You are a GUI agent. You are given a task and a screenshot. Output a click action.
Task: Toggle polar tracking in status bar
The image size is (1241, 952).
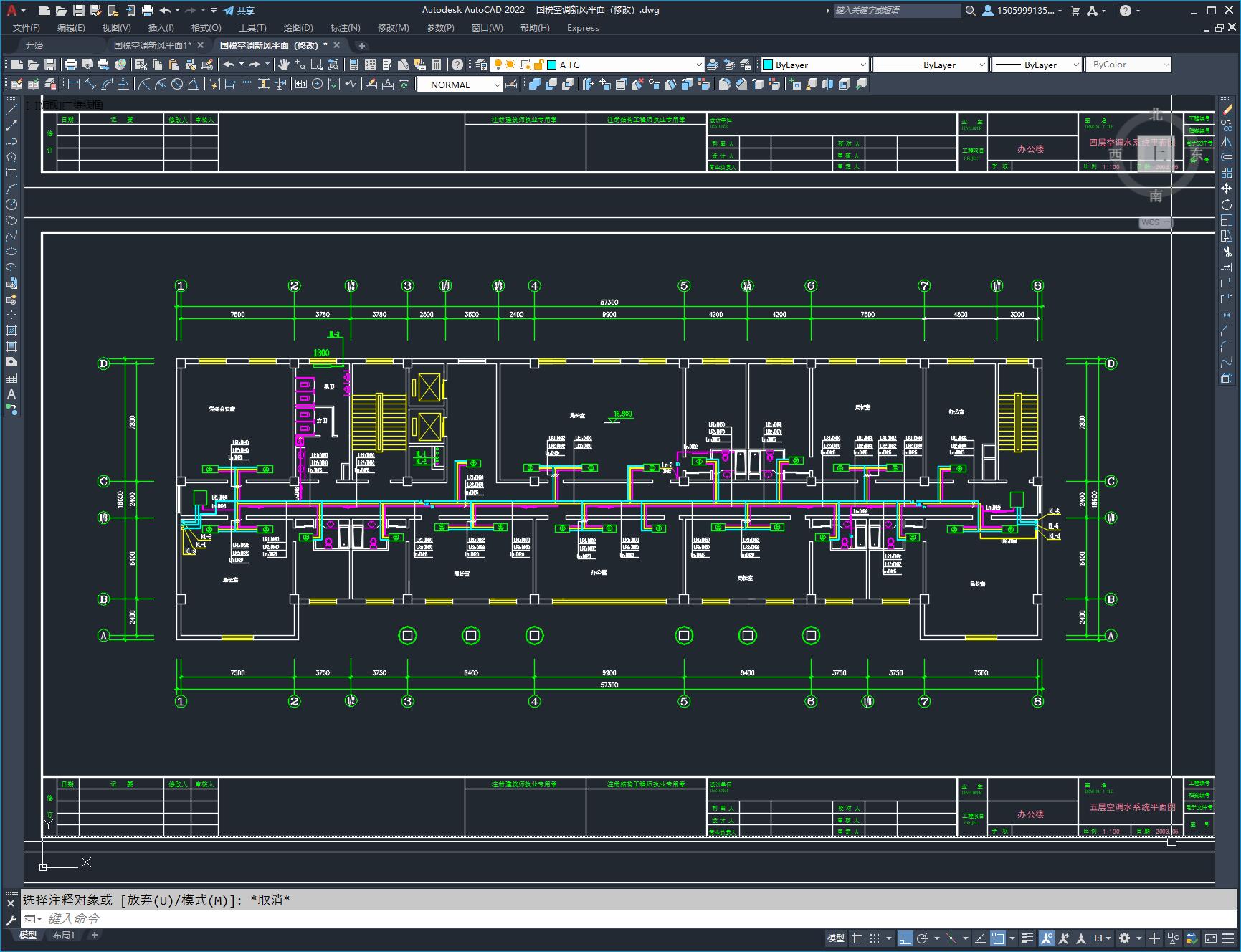(x=923, y=938)
